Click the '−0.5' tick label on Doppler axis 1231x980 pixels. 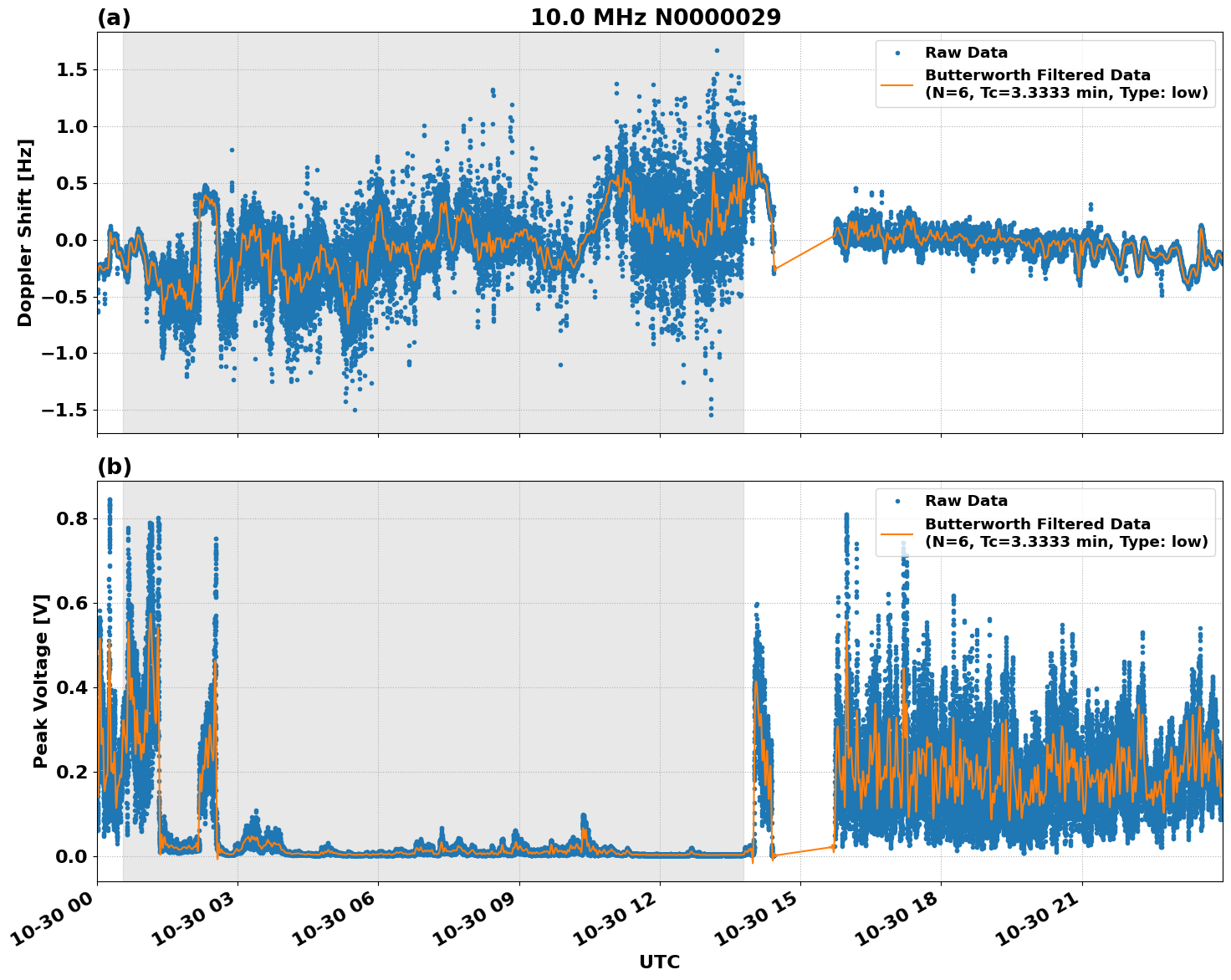click(x=65, y=297)
